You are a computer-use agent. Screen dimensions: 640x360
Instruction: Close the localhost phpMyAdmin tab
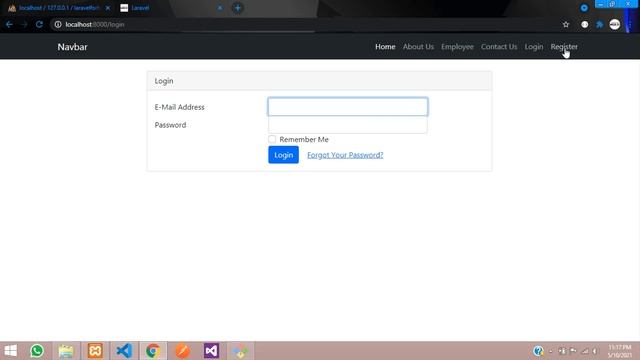[108, 8]
